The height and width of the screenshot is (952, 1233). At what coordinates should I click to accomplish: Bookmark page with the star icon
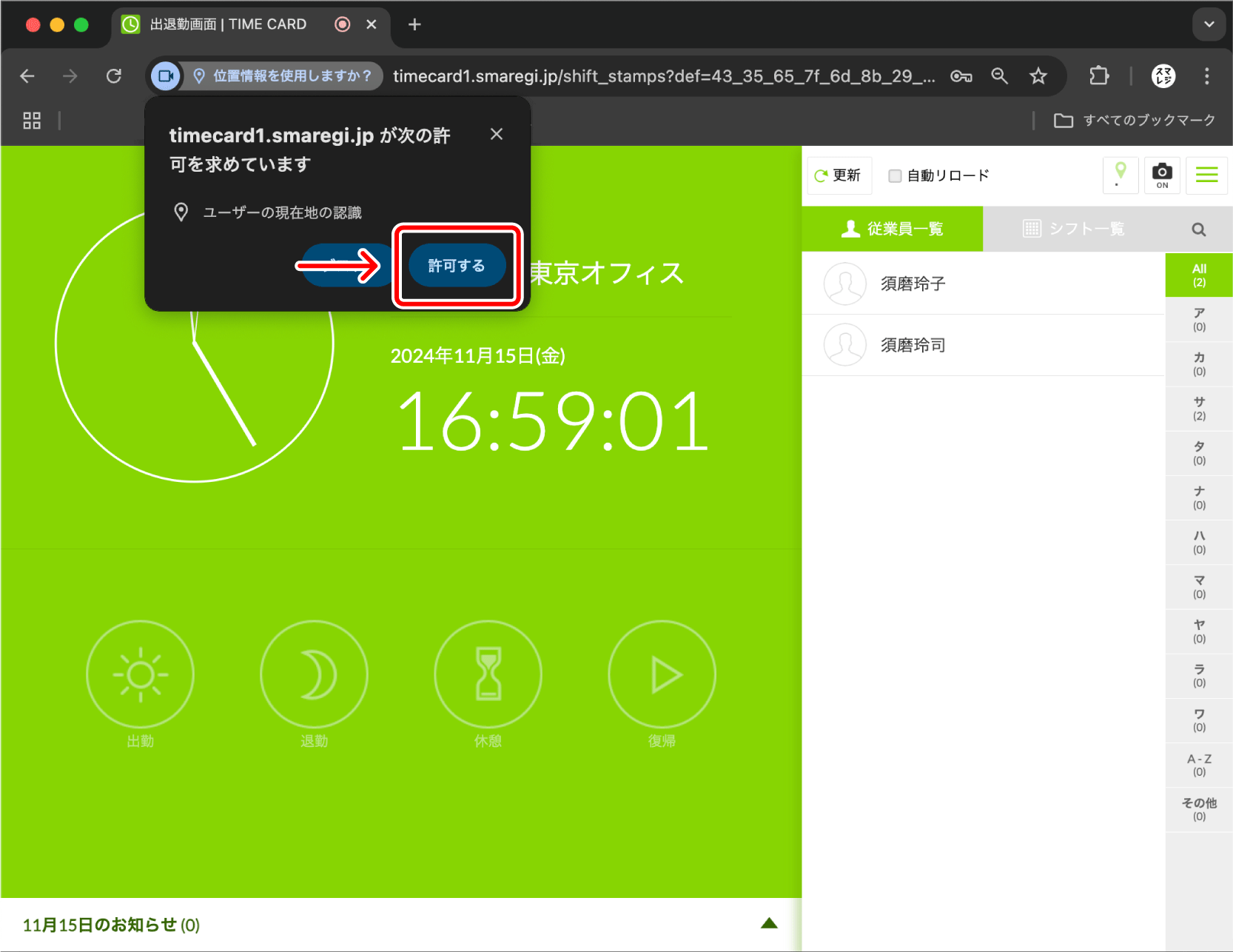1038,76
